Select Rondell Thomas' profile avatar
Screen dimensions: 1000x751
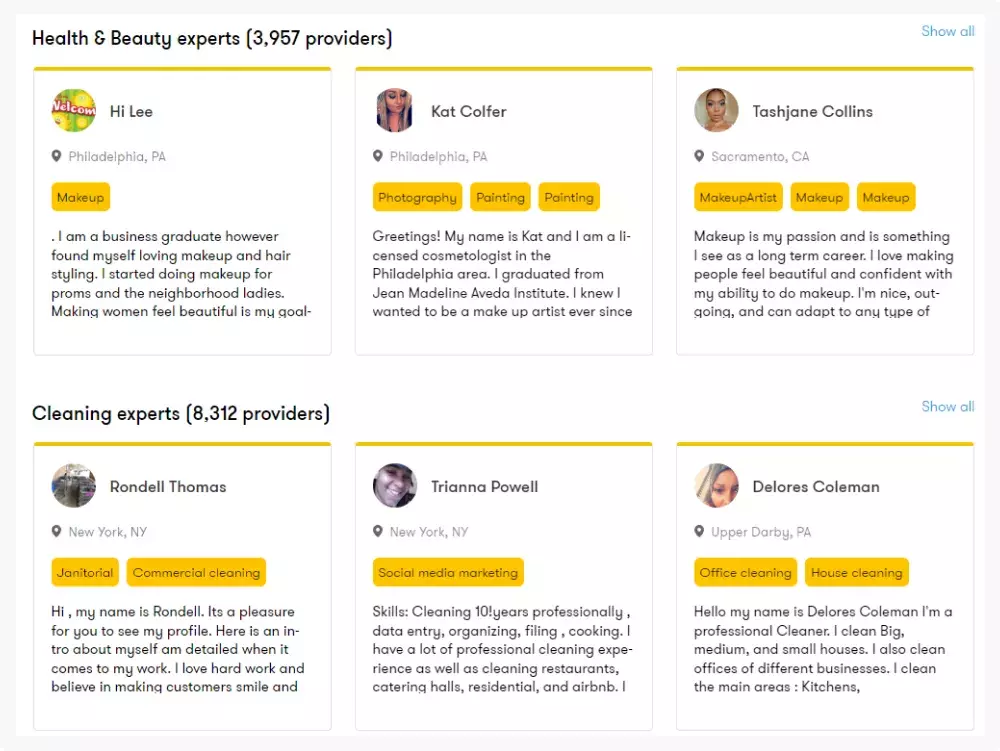[x=74, y=486]
